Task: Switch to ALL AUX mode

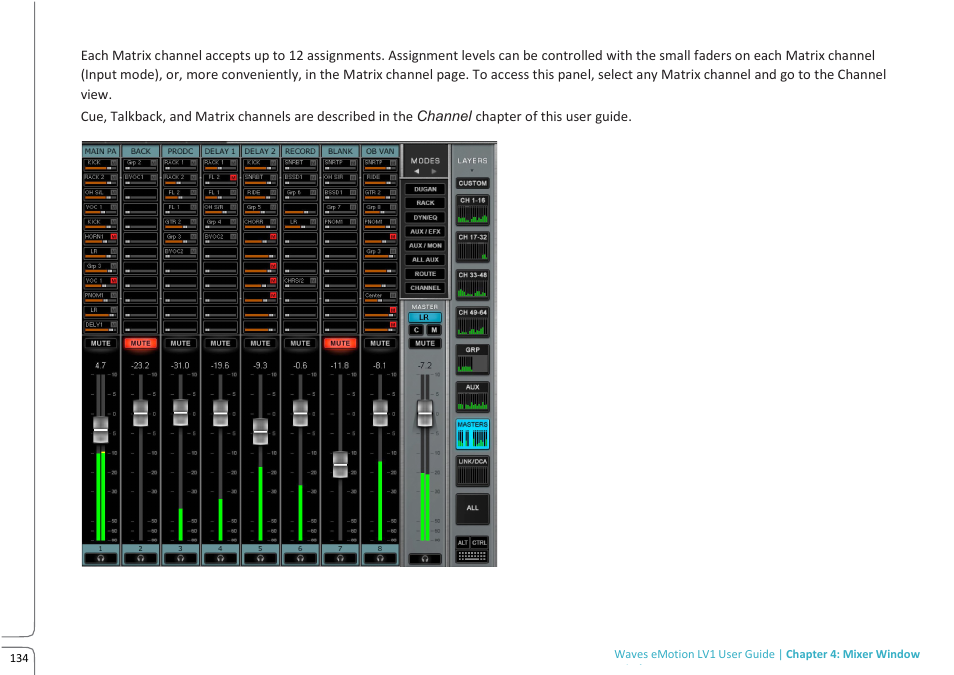Action: 425,259
